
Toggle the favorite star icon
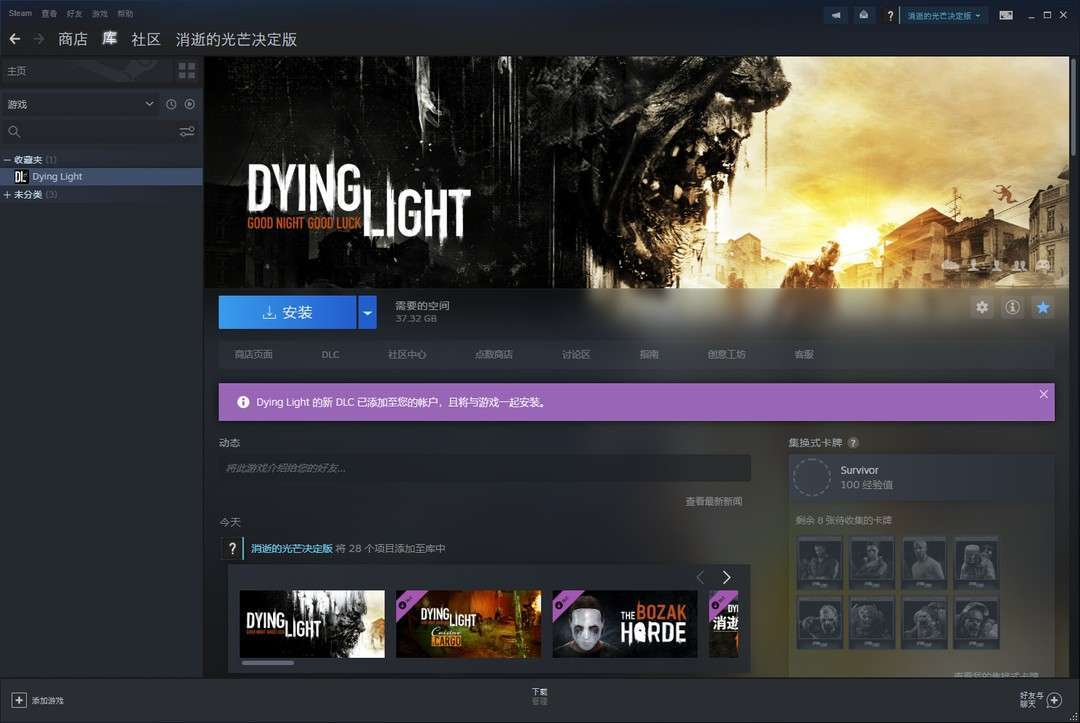[x=1043, y=308]
